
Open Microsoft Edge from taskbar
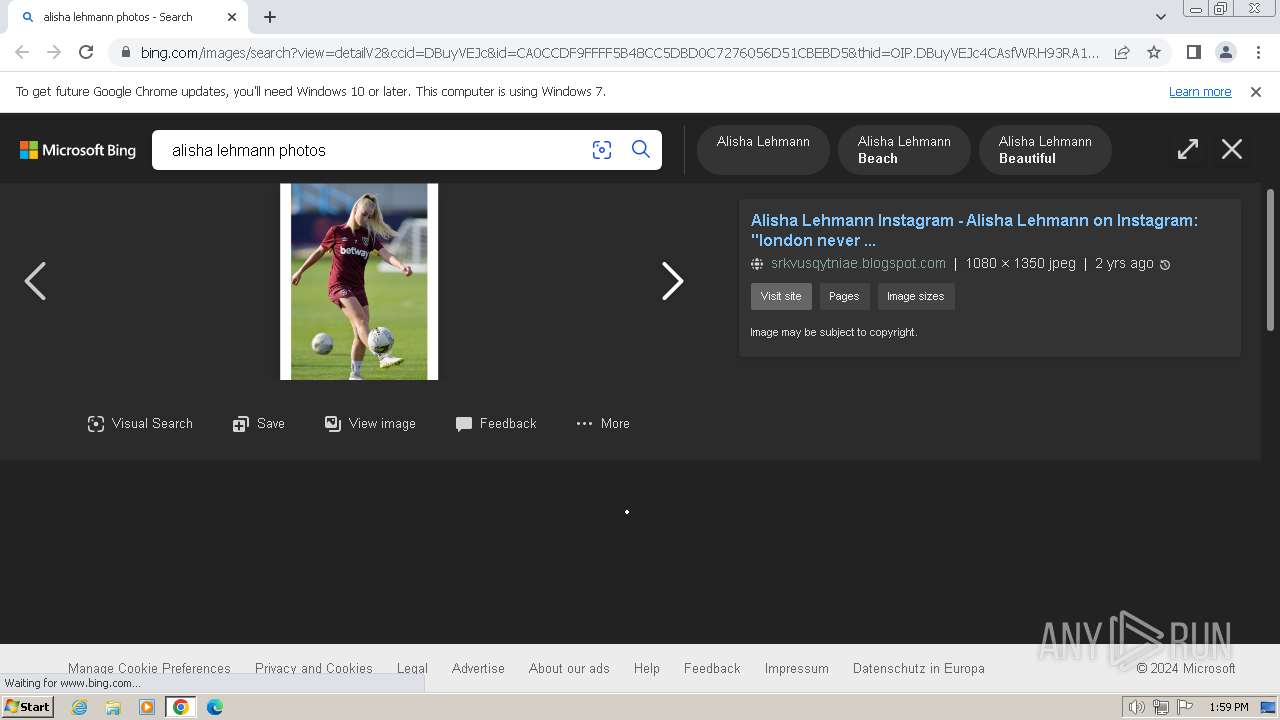(215, 707)
